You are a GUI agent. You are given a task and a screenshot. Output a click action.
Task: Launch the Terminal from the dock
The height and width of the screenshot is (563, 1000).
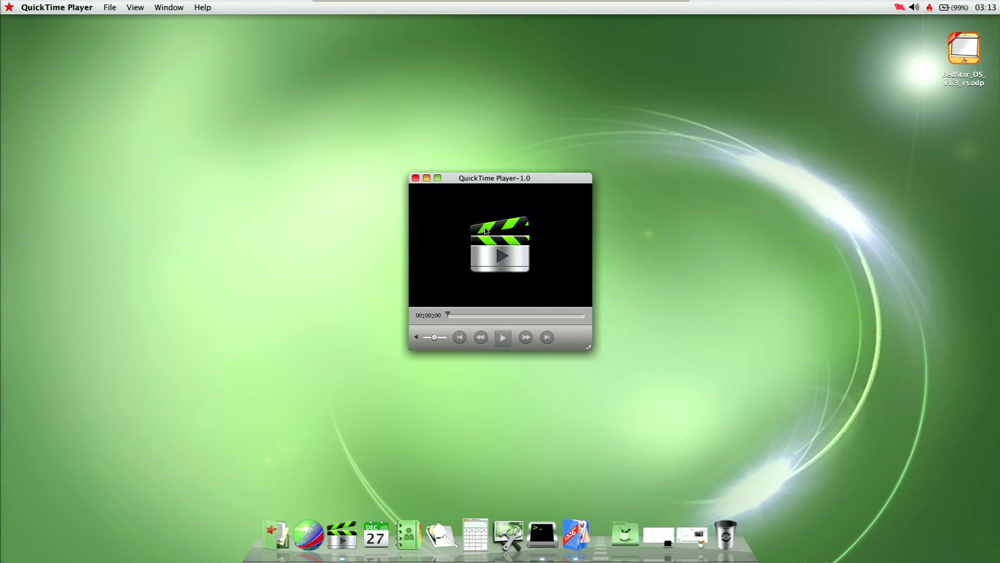pyautogui.click(x=542, y=536)
